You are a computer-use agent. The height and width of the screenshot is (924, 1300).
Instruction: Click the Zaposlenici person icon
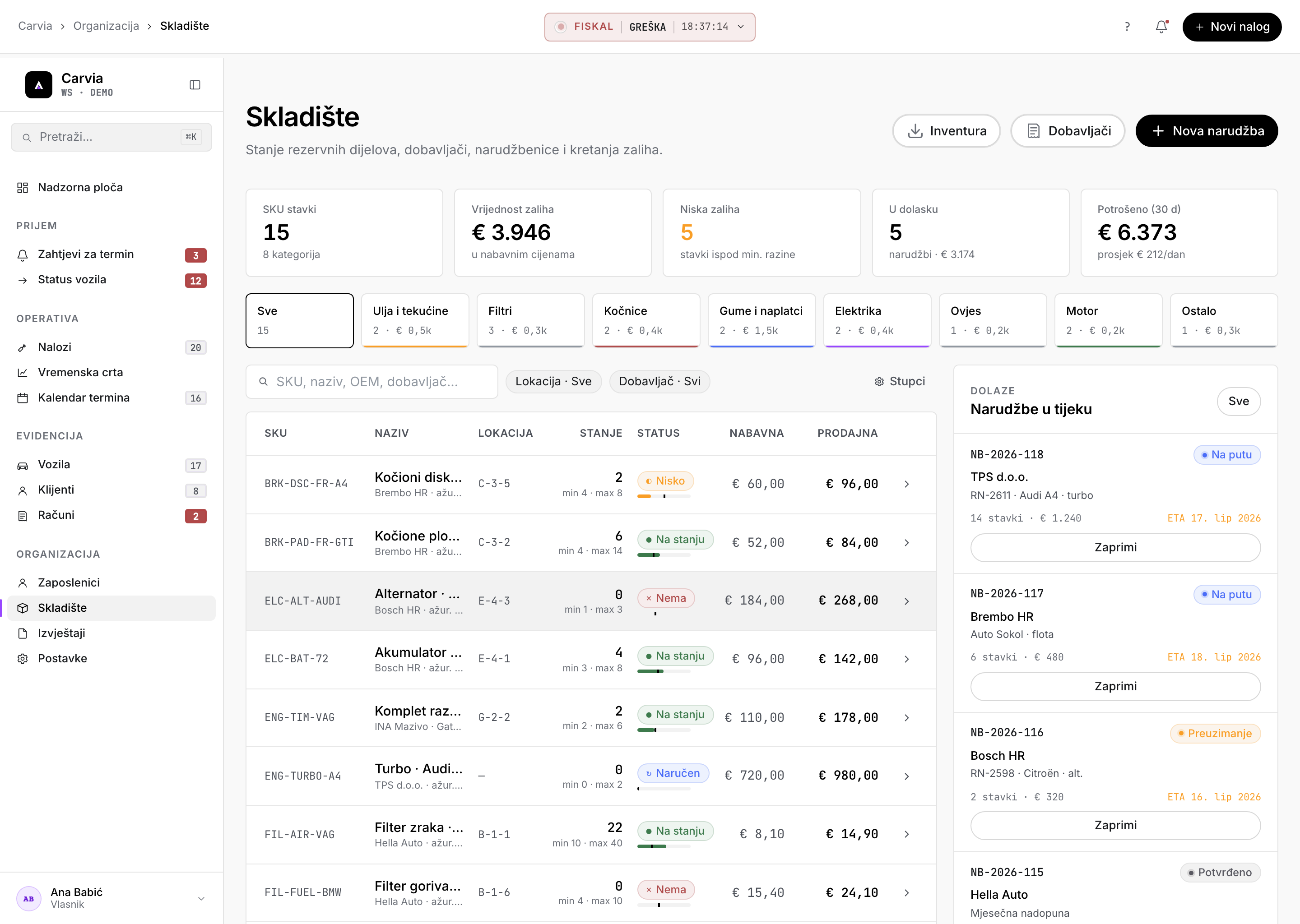click(x=23, y=582)
